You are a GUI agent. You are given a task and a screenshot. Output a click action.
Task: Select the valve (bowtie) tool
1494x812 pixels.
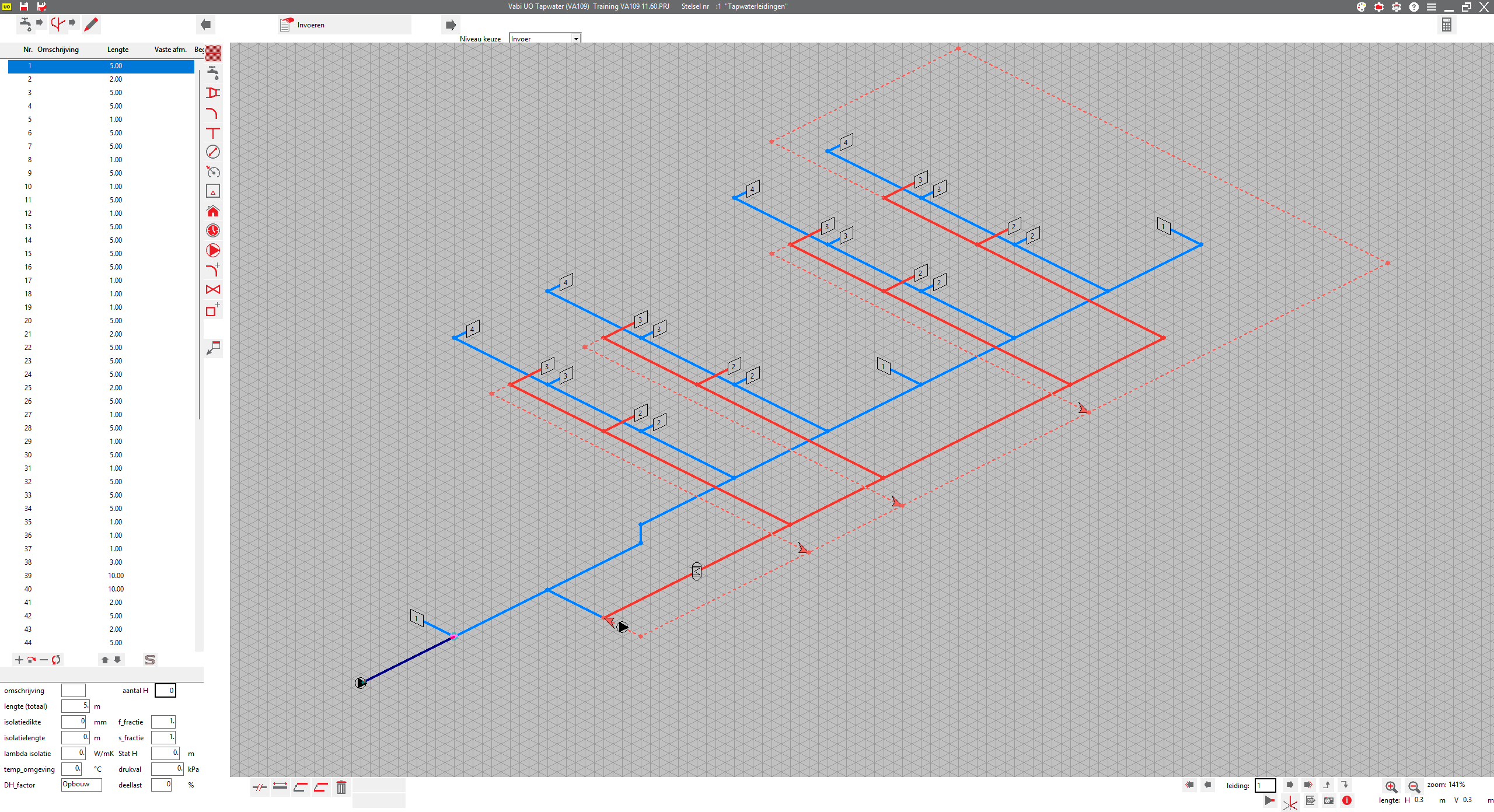coord(213,290)
